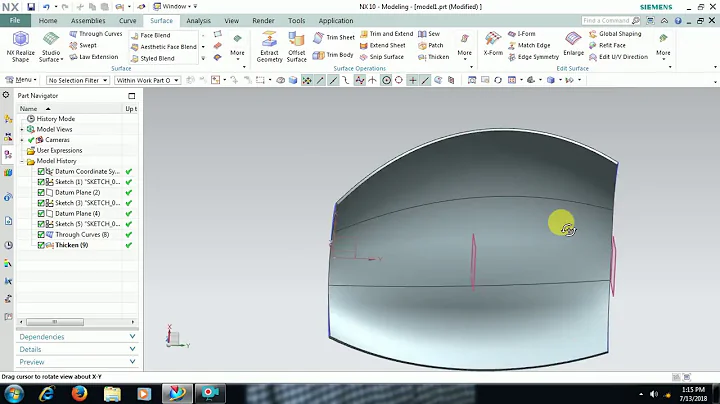Select the Swept surface command
Image resolution: width=720 pixels, height=404 pixels.
83,45
